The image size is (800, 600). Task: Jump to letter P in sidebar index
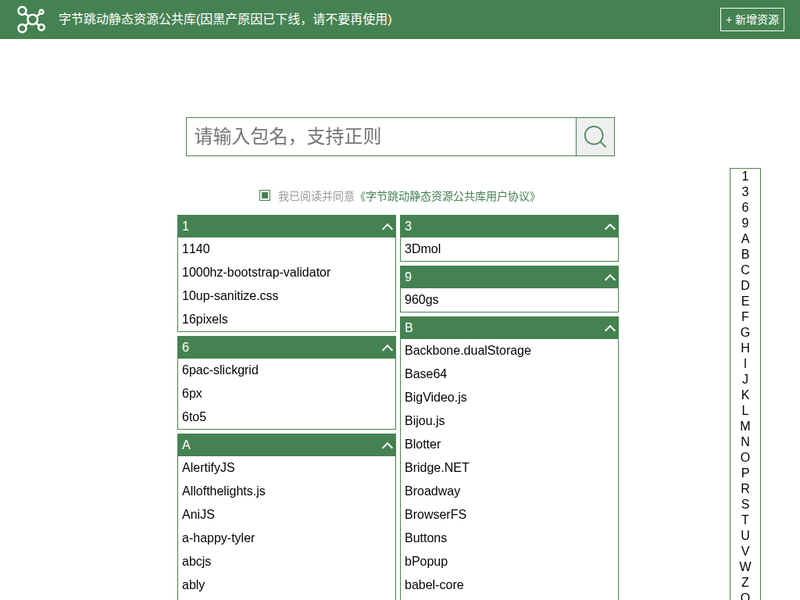click(745, 473)
